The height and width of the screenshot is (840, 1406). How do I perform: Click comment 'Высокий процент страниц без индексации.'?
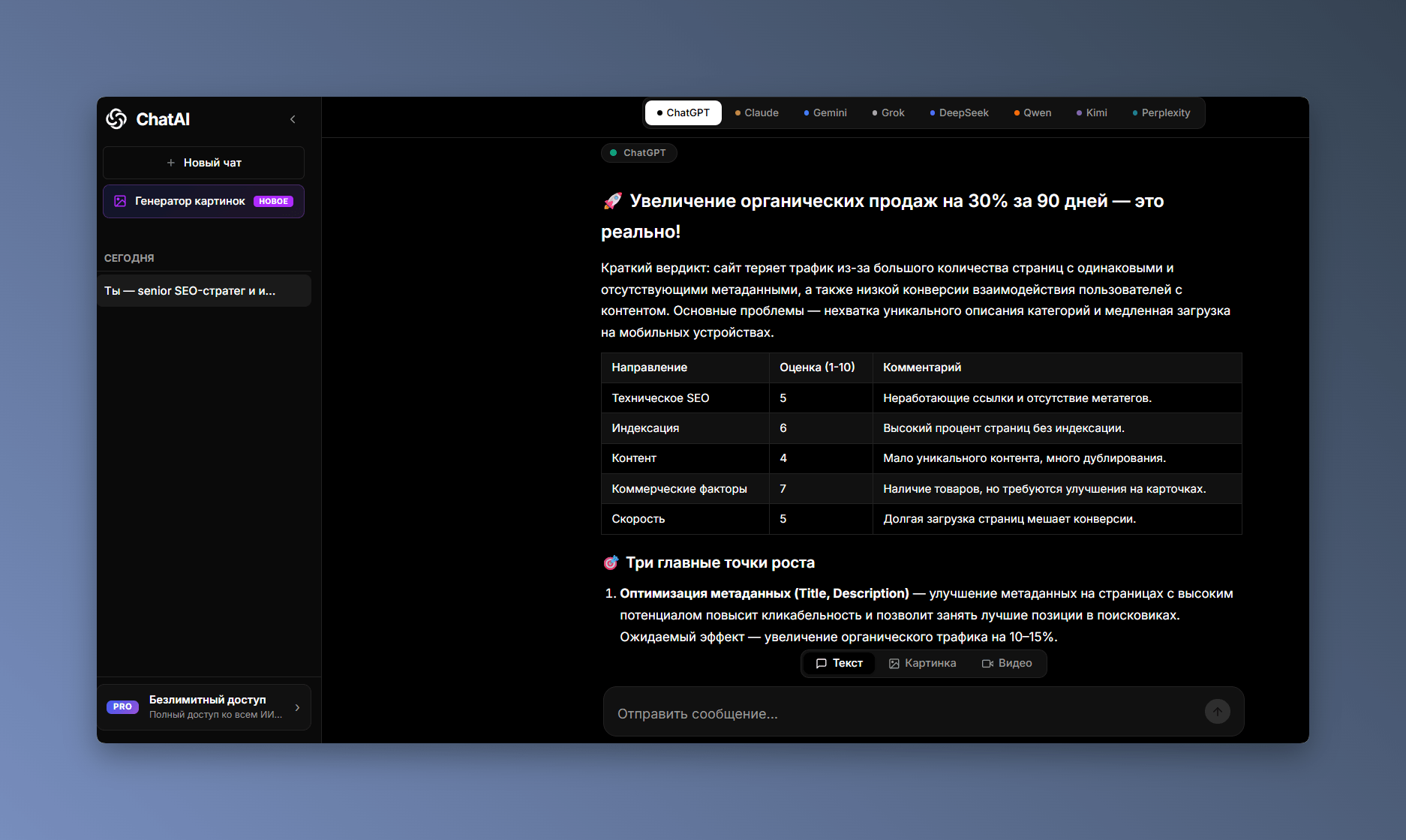1004,428
